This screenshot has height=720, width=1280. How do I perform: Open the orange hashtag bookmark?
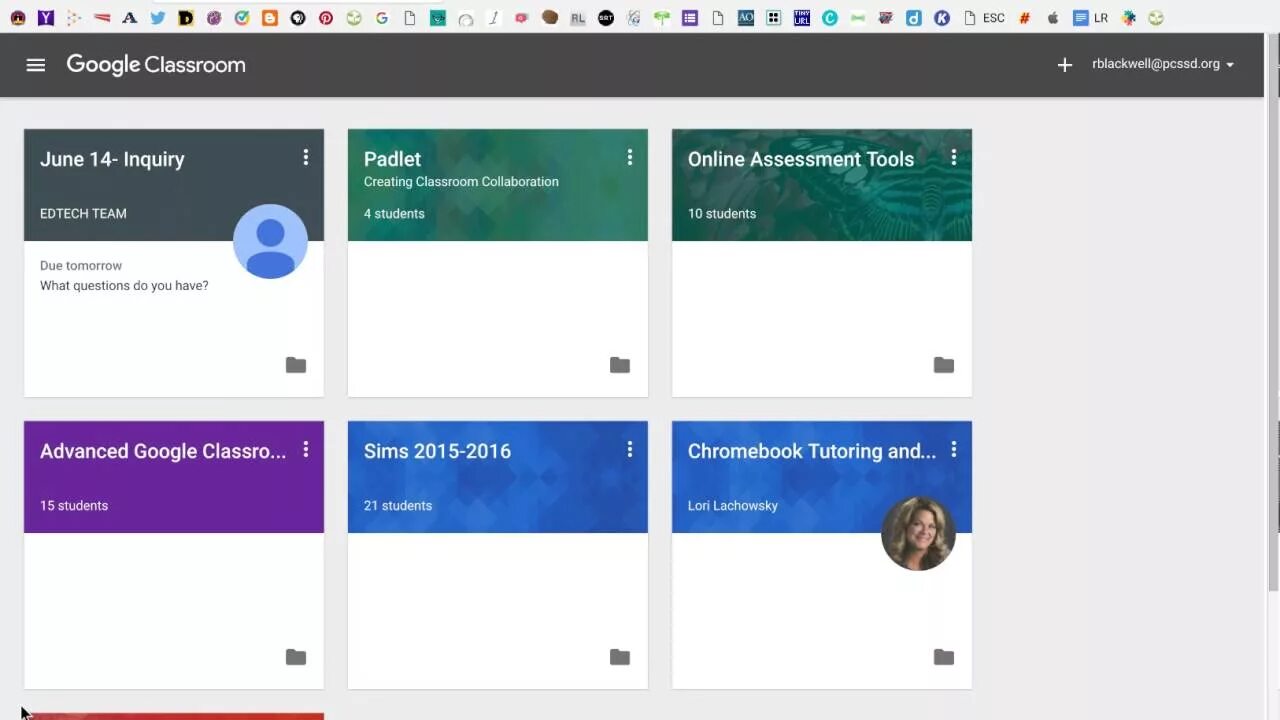pyautogui.click(x=1024, y=17)
